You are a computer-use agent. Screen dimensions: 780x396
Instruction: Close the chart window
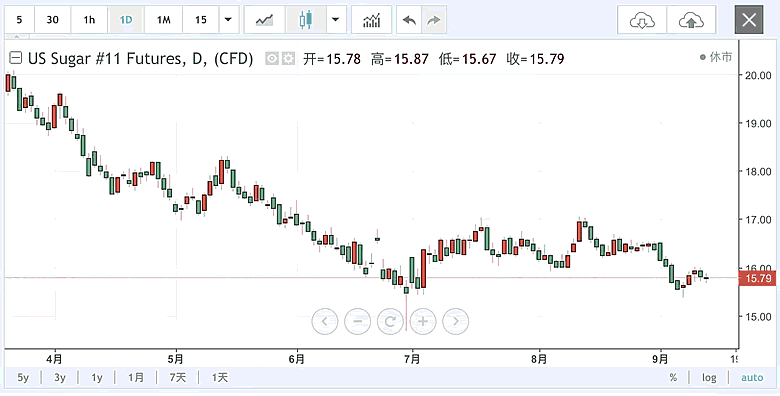[749, 20]
